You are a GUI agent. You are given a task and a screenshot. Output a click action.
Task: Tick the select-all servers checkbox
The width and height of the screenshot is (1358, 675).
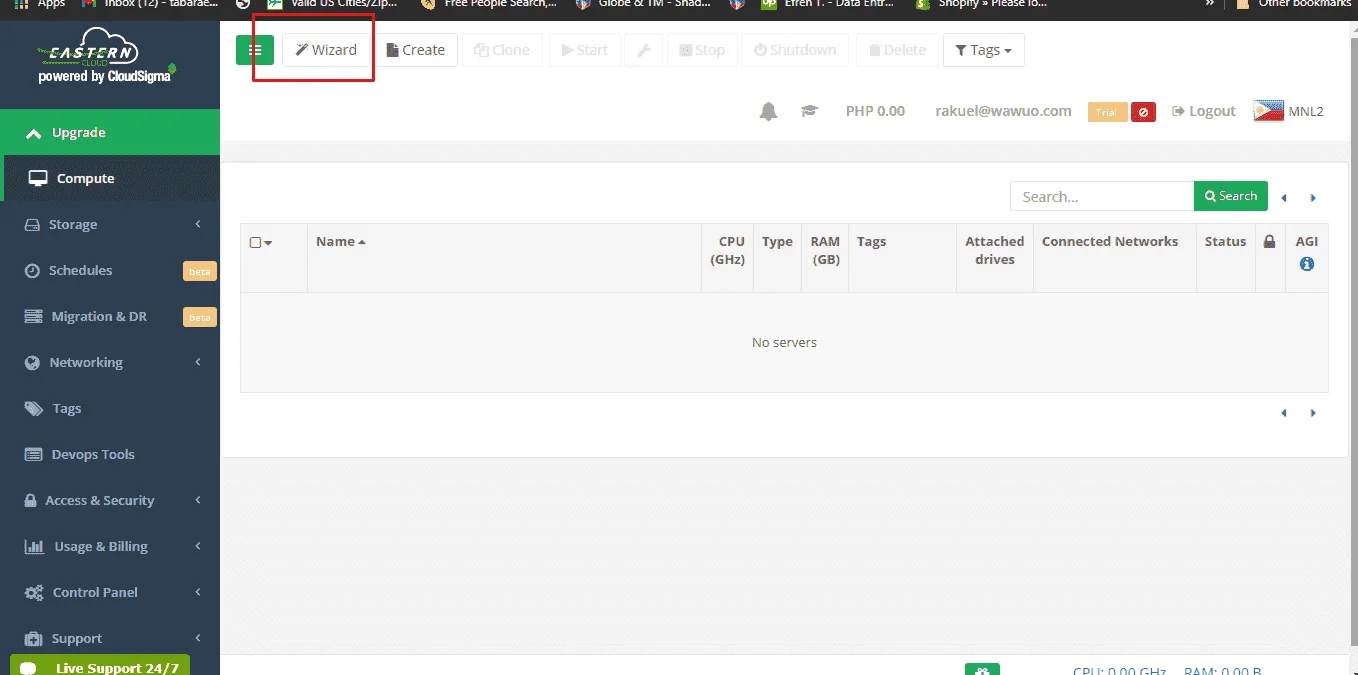255,242
